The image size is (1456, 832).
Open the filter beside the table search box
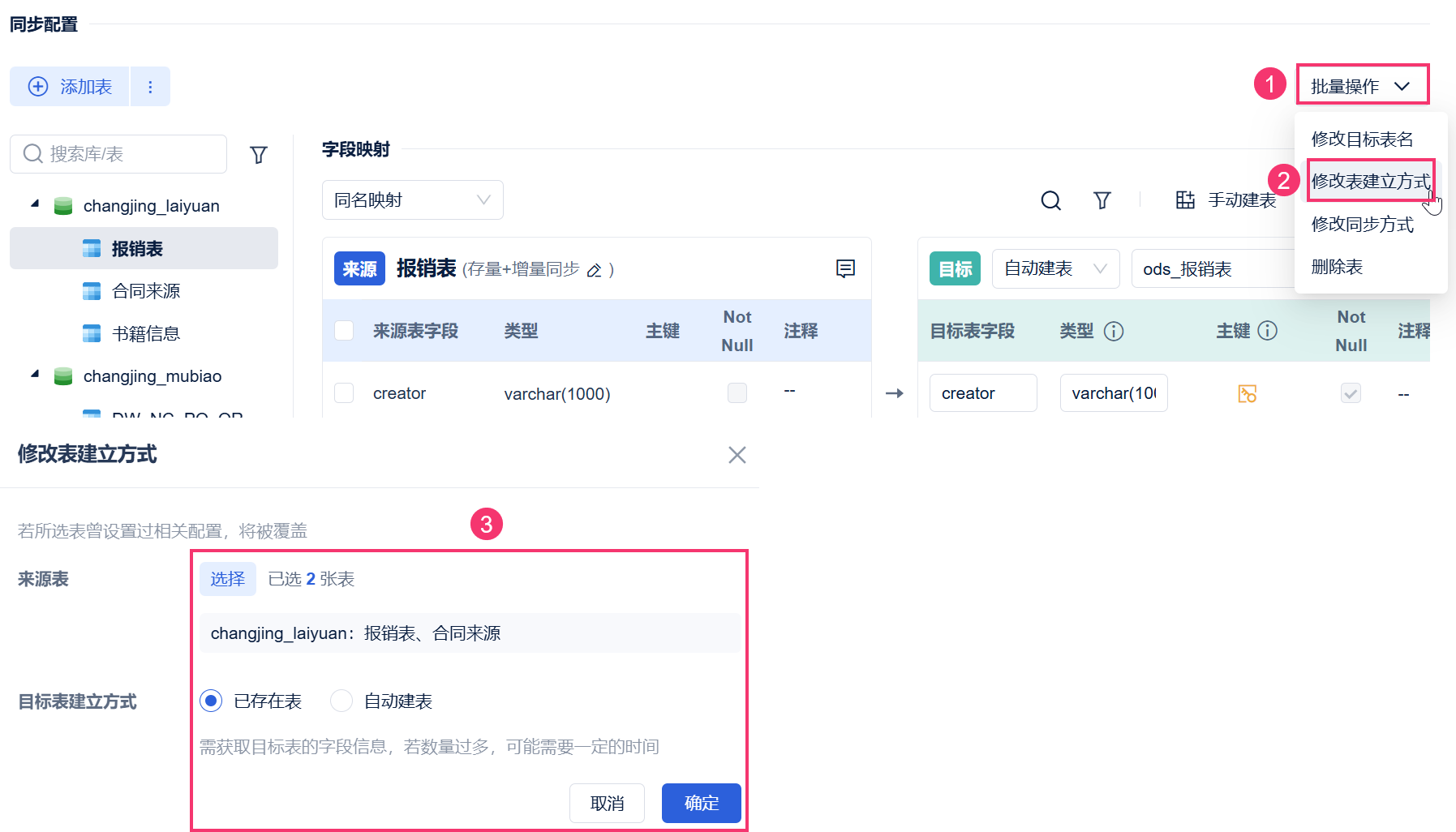point(259,155)
